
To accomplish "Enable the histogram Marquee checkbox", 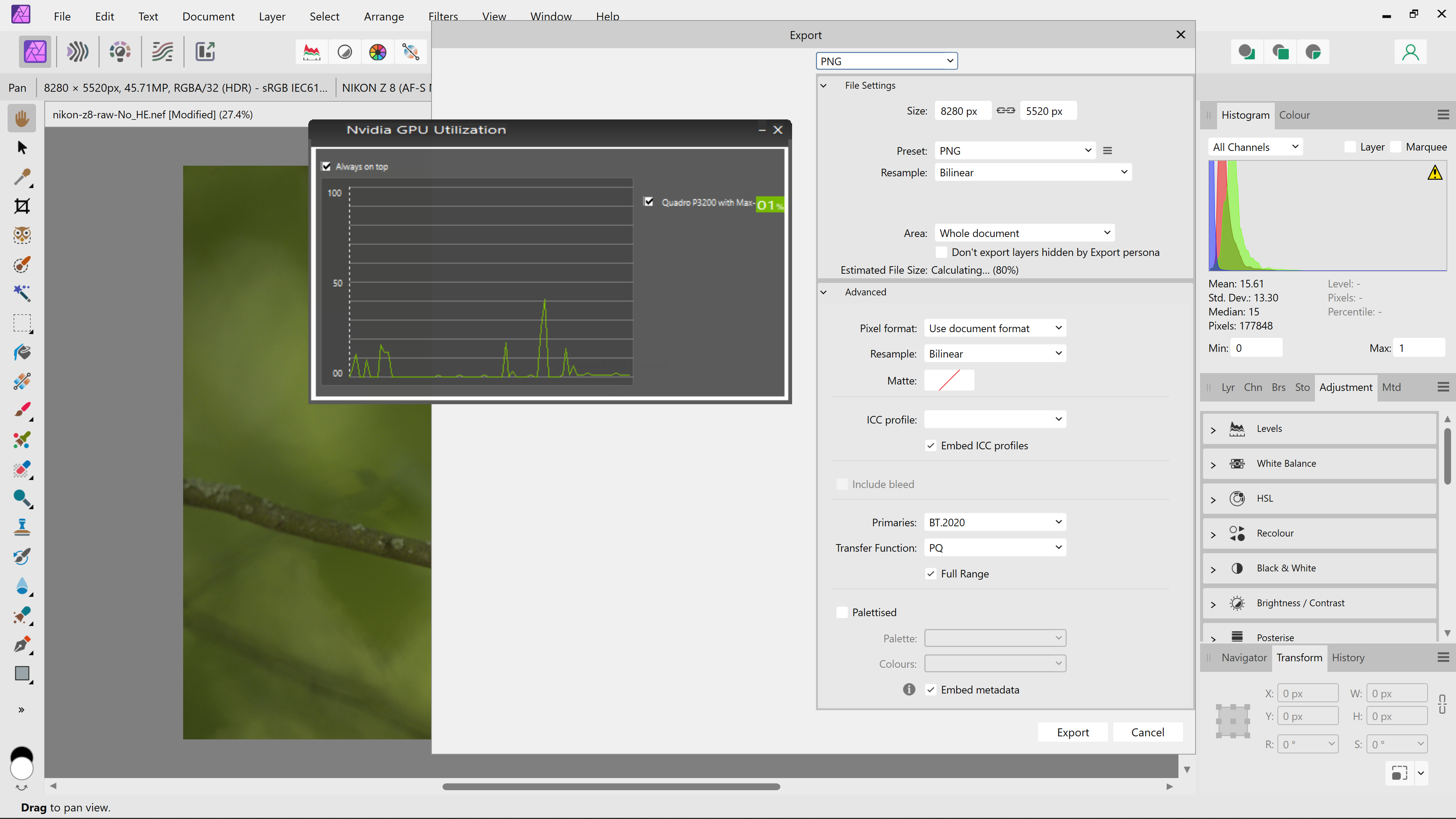I will coord(1395,147).
